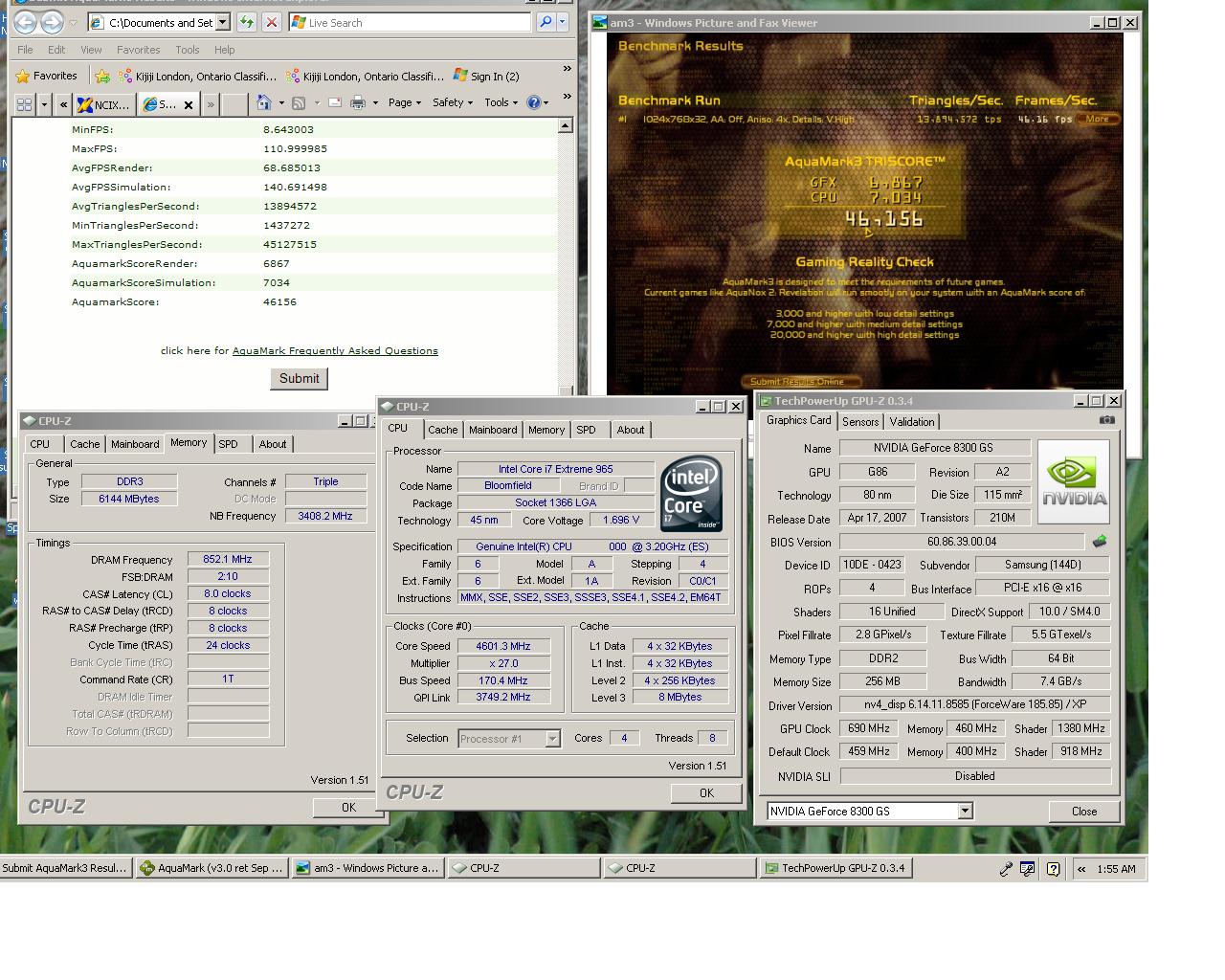Open the Safety dropdown menu

pos(452,102)
